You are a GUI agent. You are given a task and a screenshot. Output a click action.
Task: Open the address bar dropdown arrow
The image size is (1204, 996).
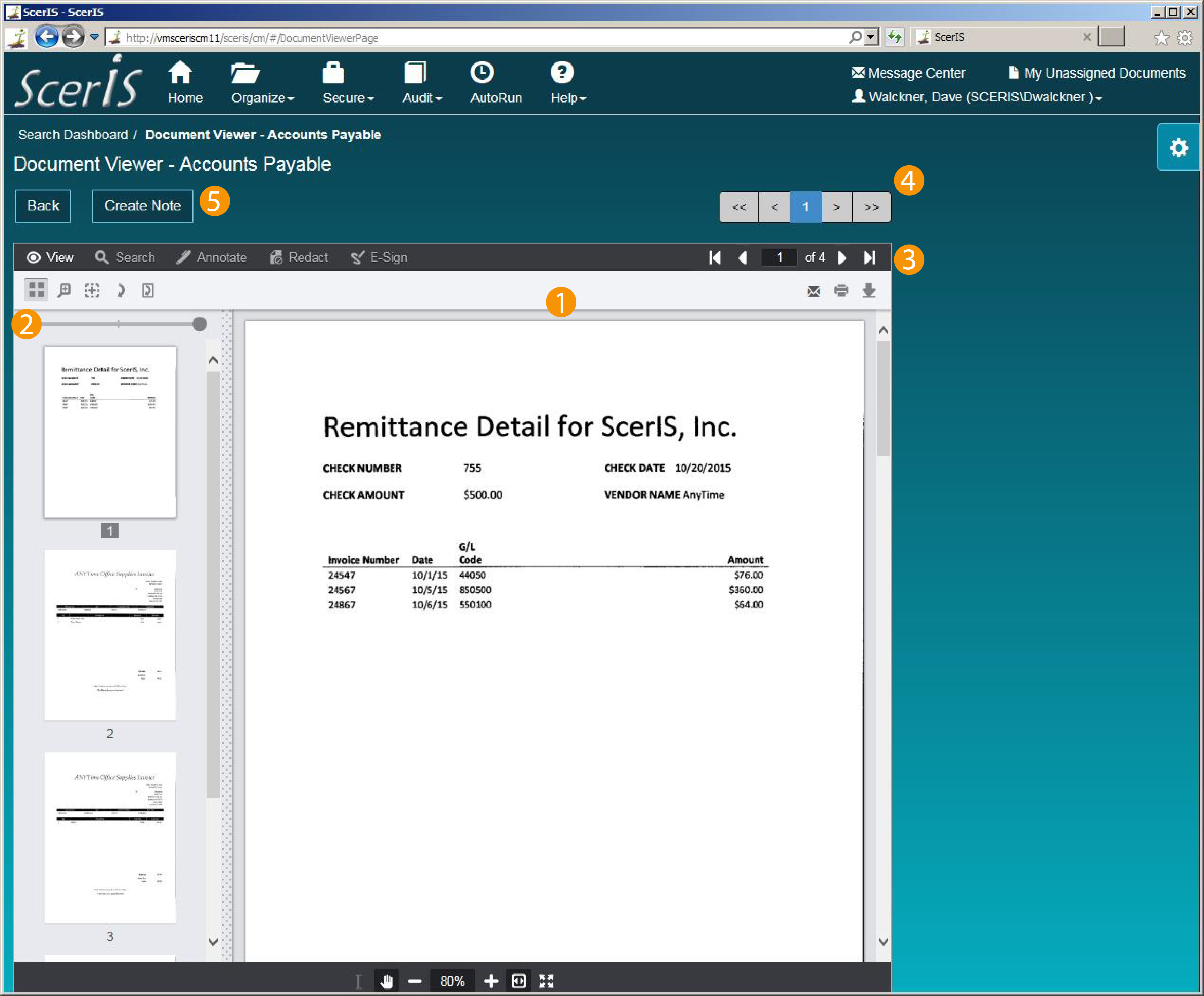pyautogui.click(x=871, y=37)
